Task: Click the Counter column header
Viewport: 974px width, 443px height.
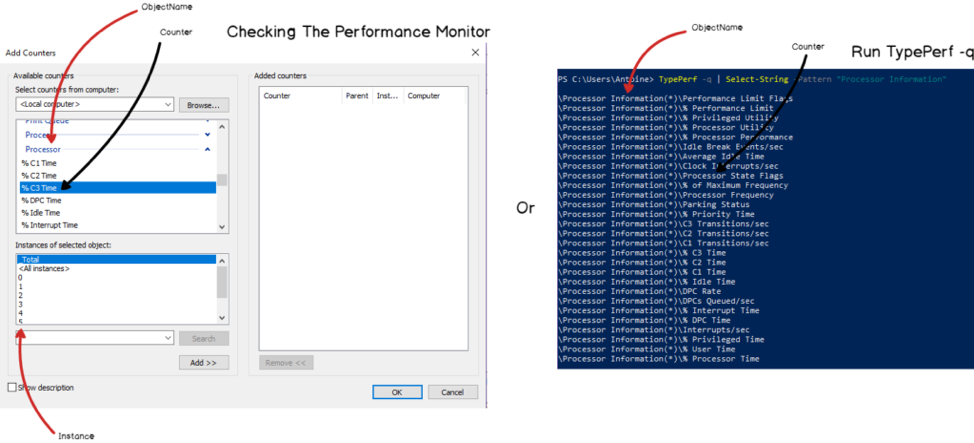Action: click(x=301, y=96)
